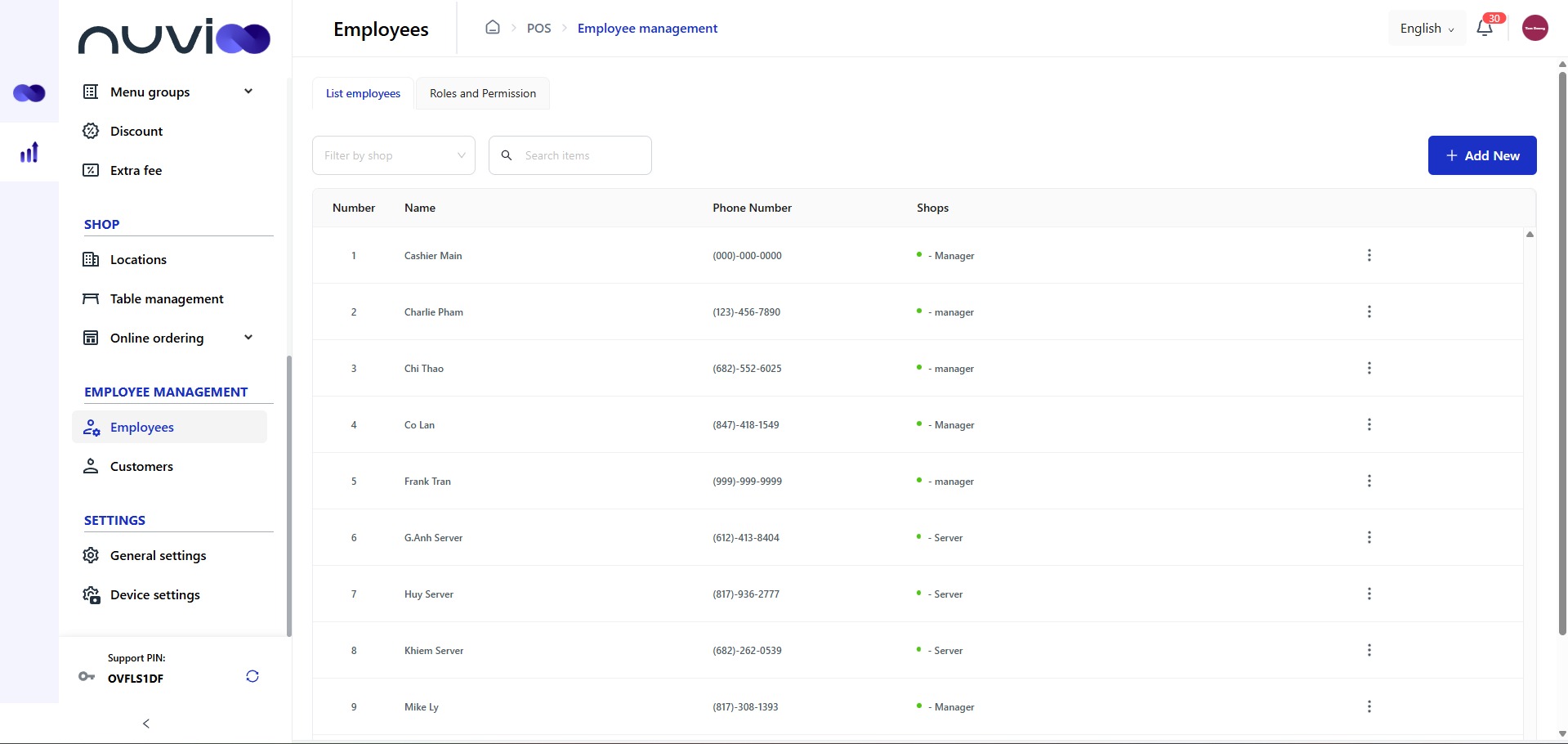Select the List employees tab
1568x744 pixels.
click(363, 93)
